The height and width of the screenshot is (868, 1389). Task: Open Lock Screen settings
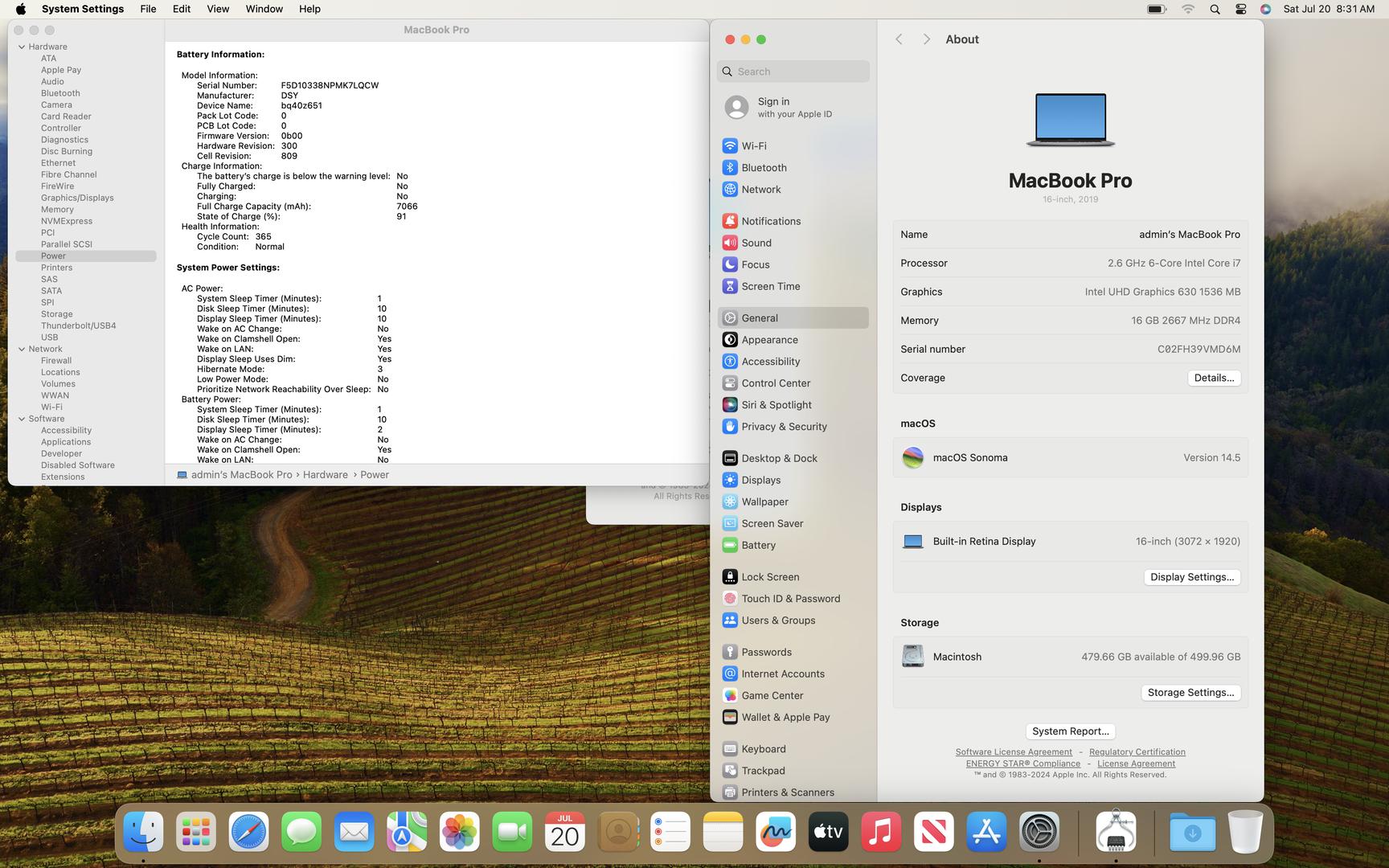[793, 577]
